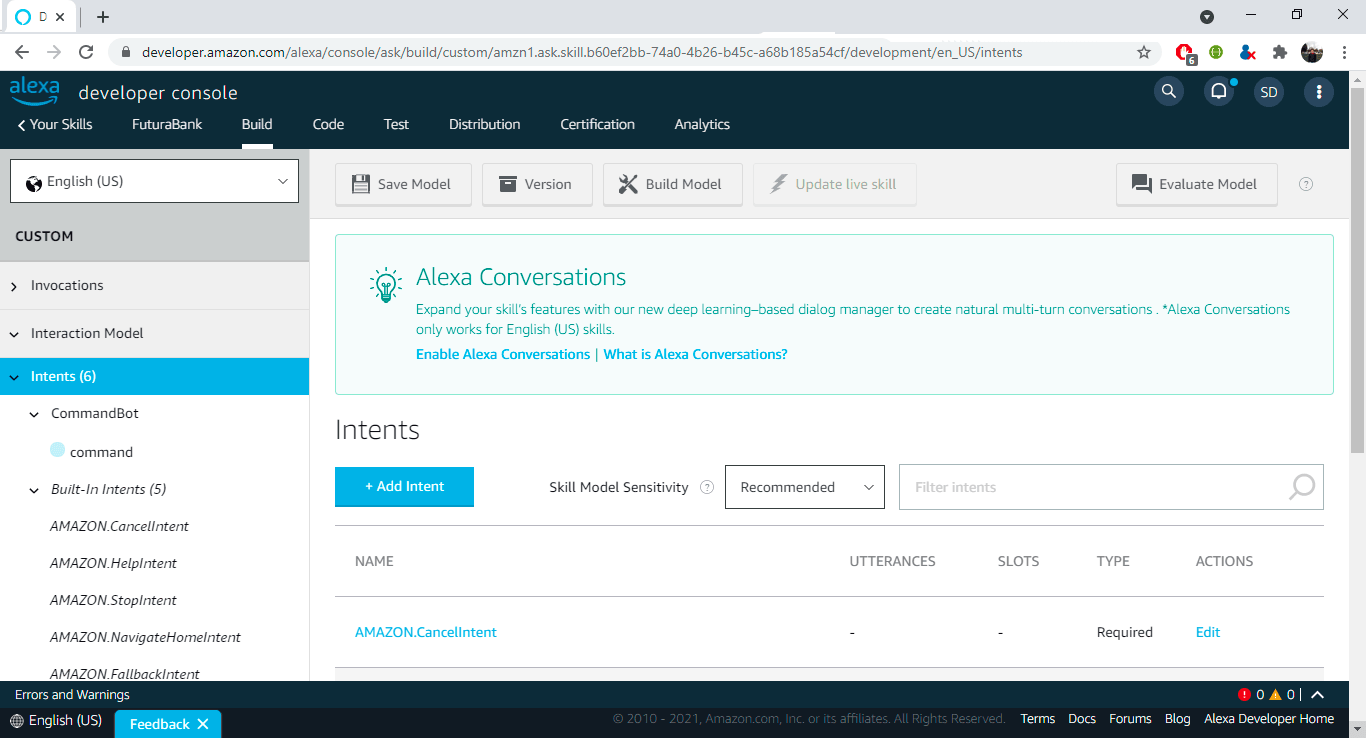This screenshot has height=738, width=1366.
Task: Open the English (US) language dropdown
Action: tap(154, 181)
